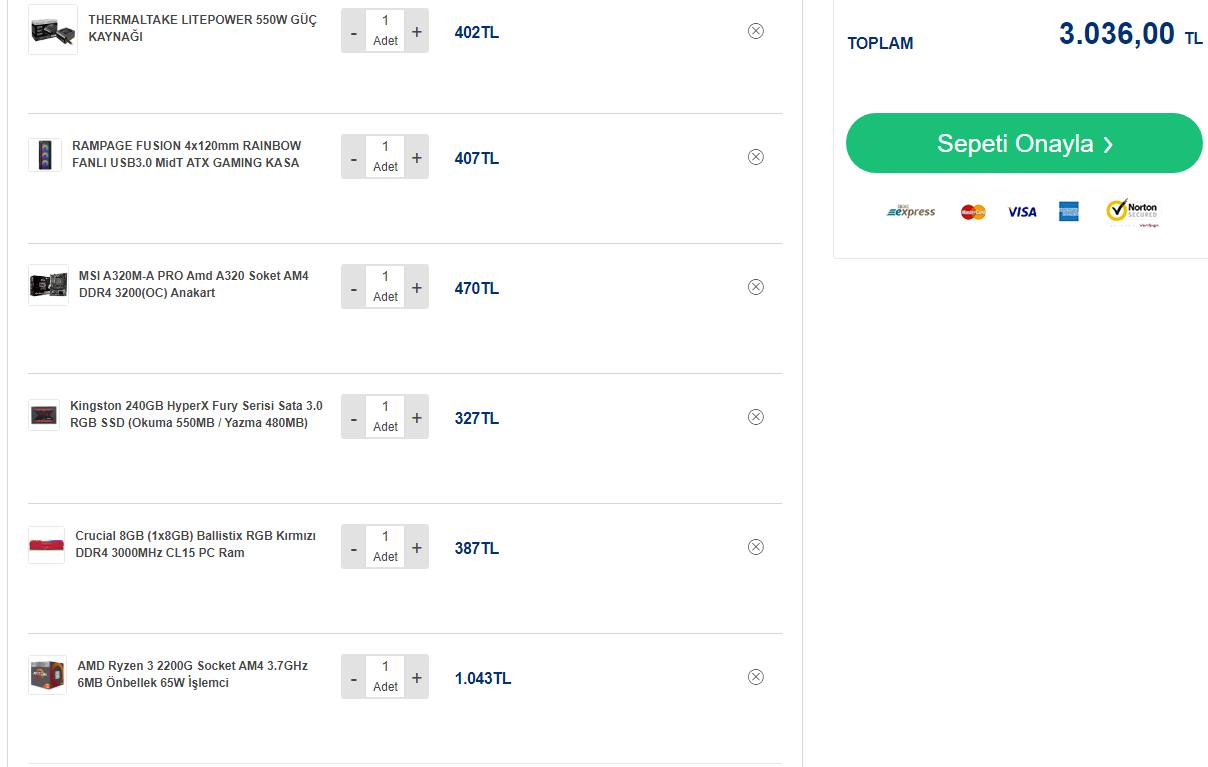Screen dimensions: 1208x767
Task: Open the AMD Ryzen 3 2200G product link
Action: [192, 674]
